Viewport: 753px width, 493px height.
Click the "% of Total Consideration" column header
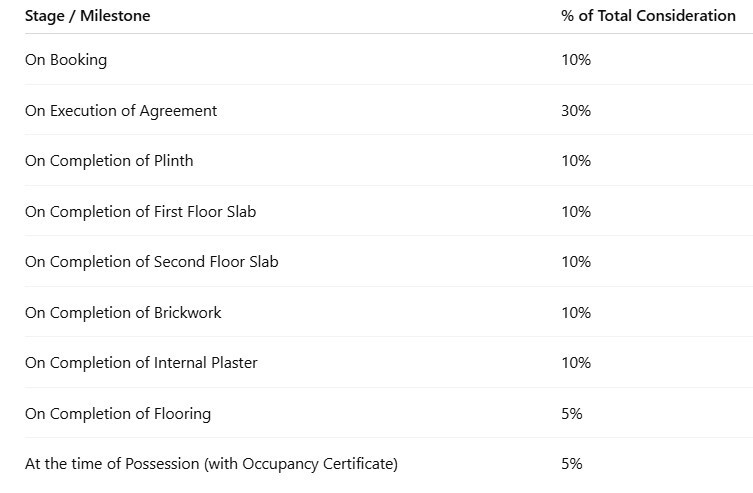pos(648,16)
